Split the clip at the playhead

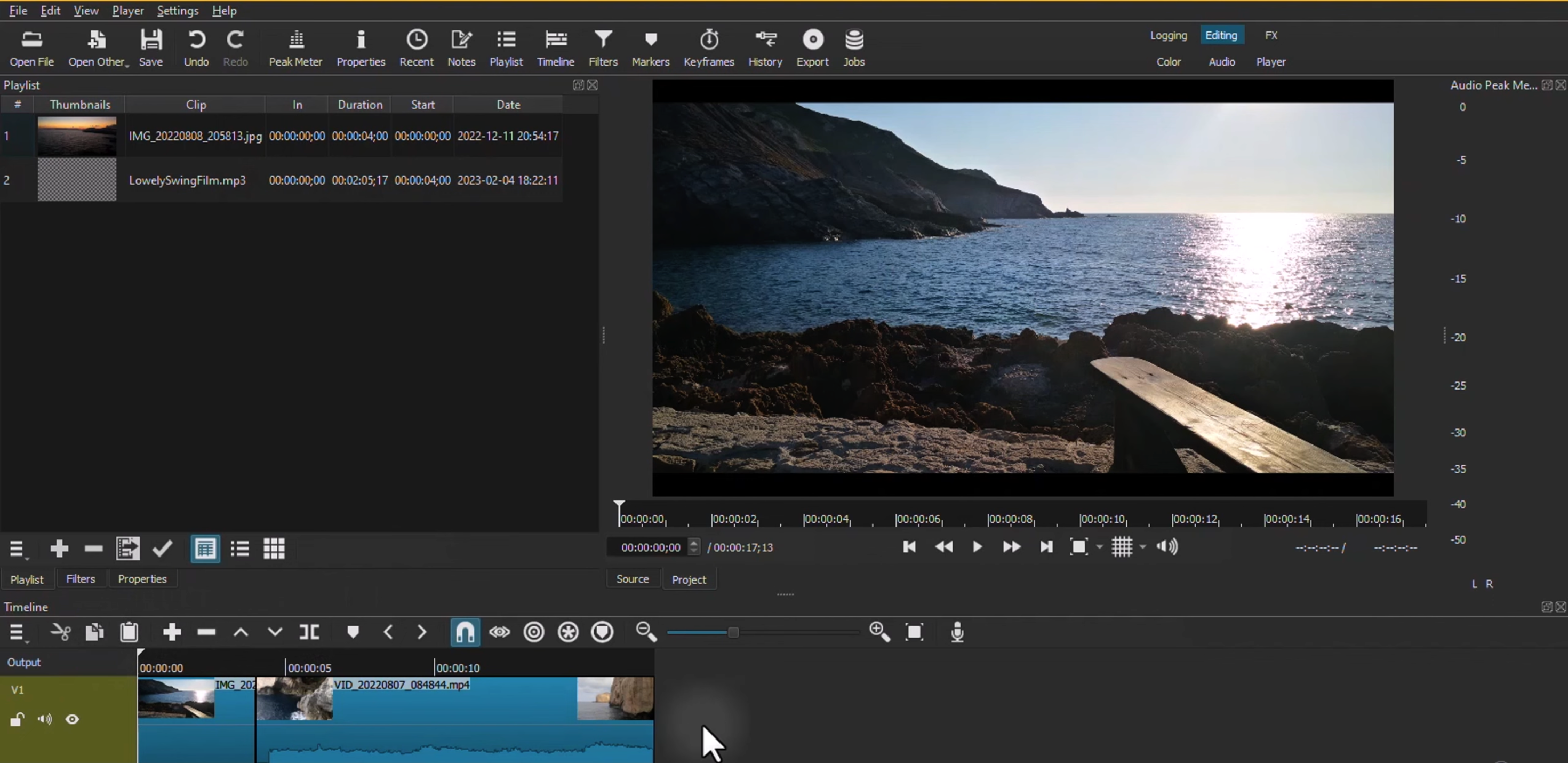310,632
